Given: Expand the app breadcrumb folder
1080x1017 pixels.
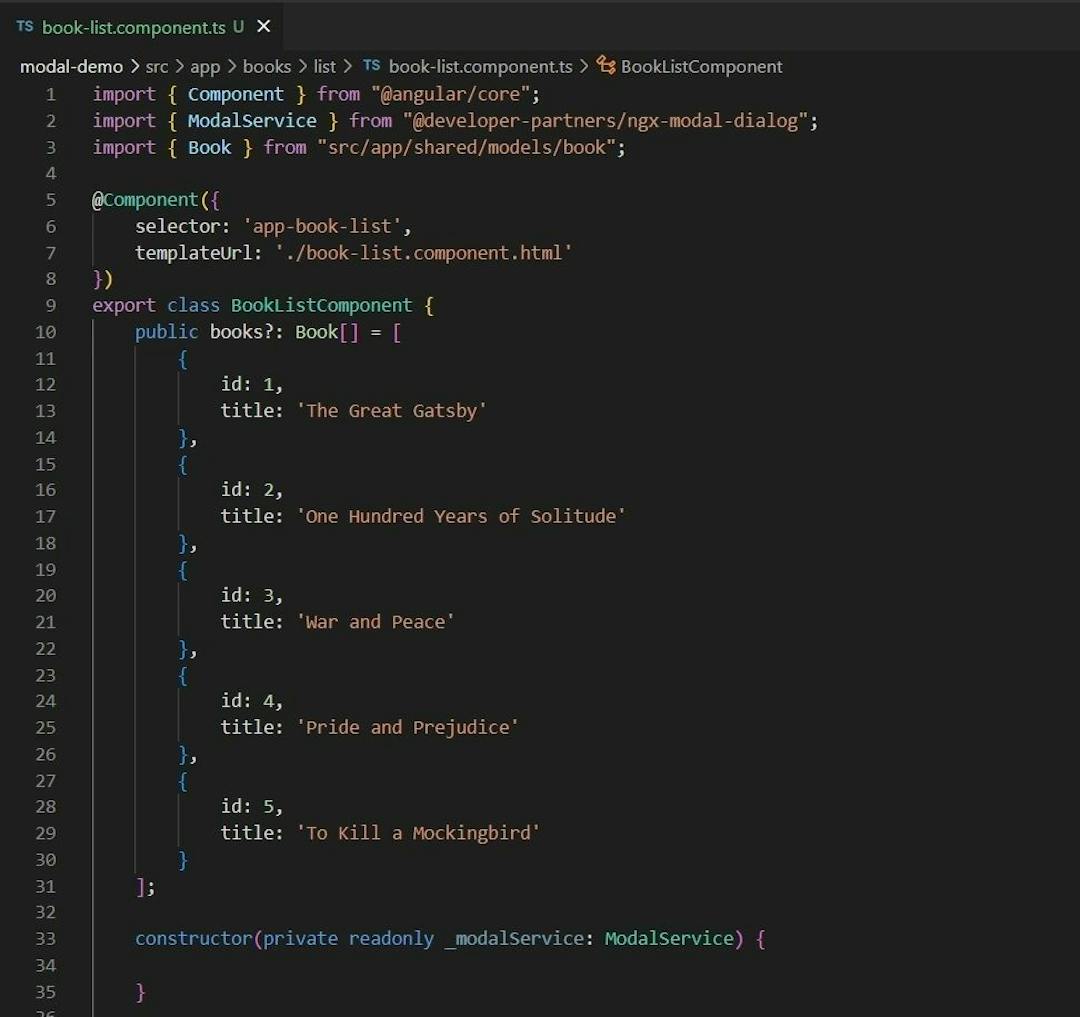Looking at the screenshot, I should click(x=204, y=67).
